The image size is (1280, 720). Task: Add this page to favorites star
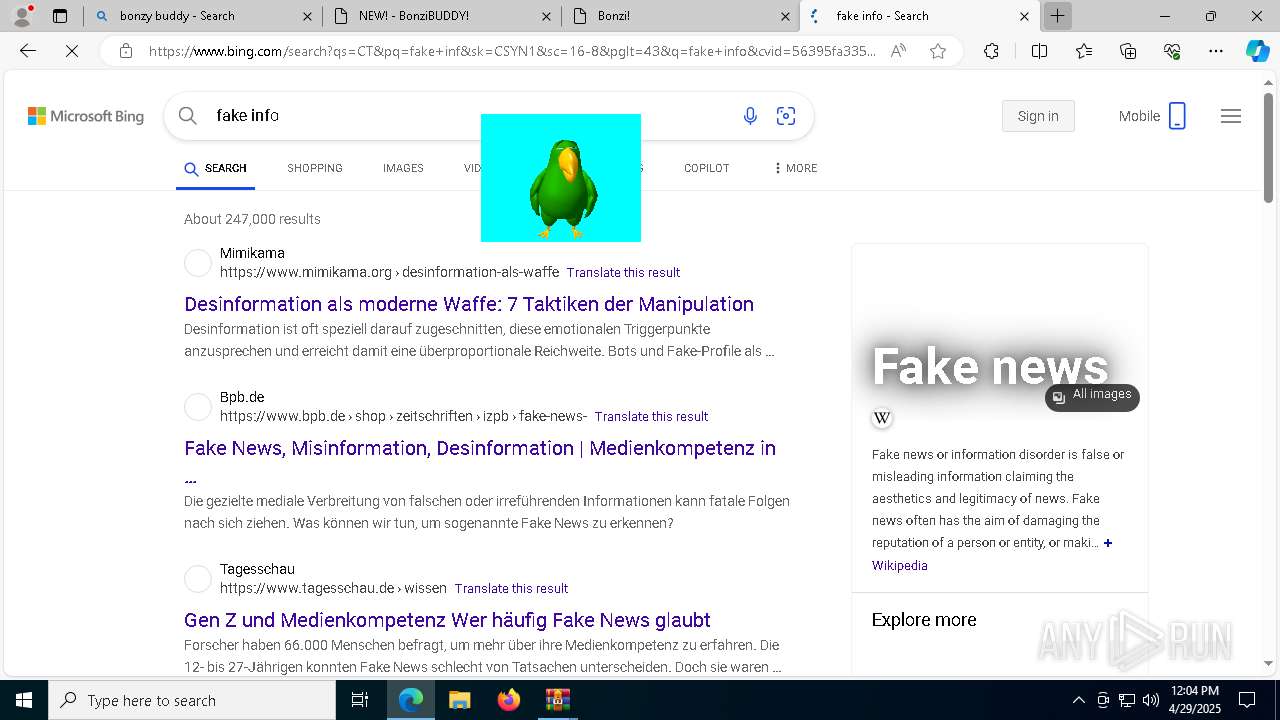938,51
